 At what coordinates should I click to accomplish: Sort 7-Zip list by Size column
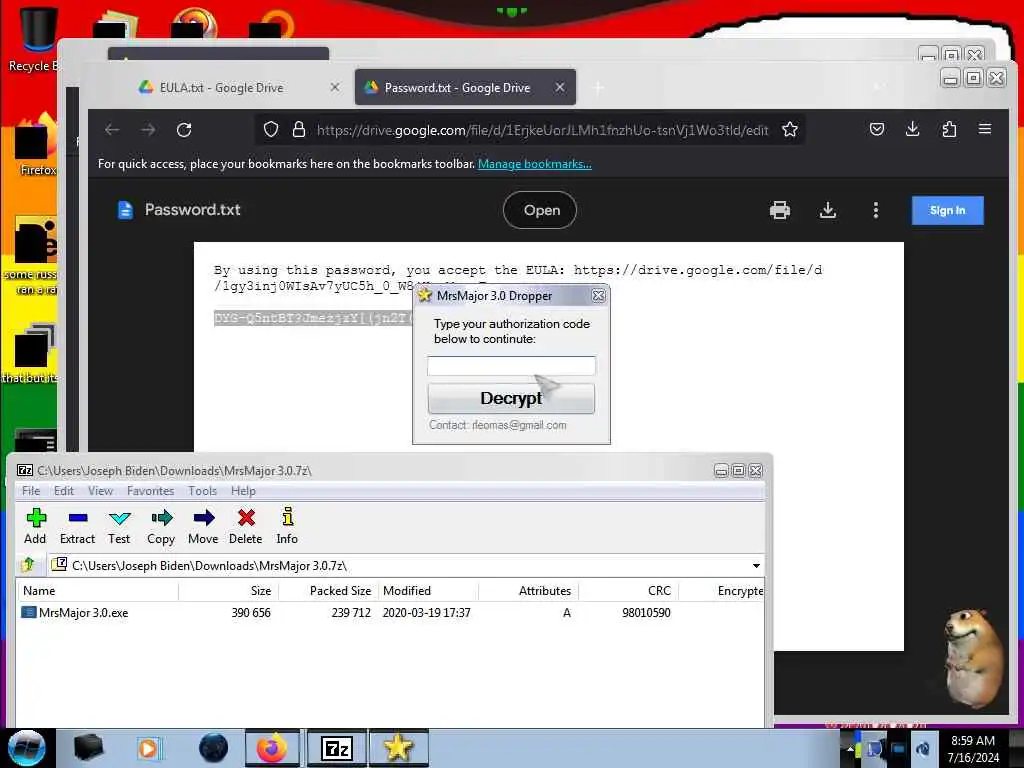(x=229, y=590)
